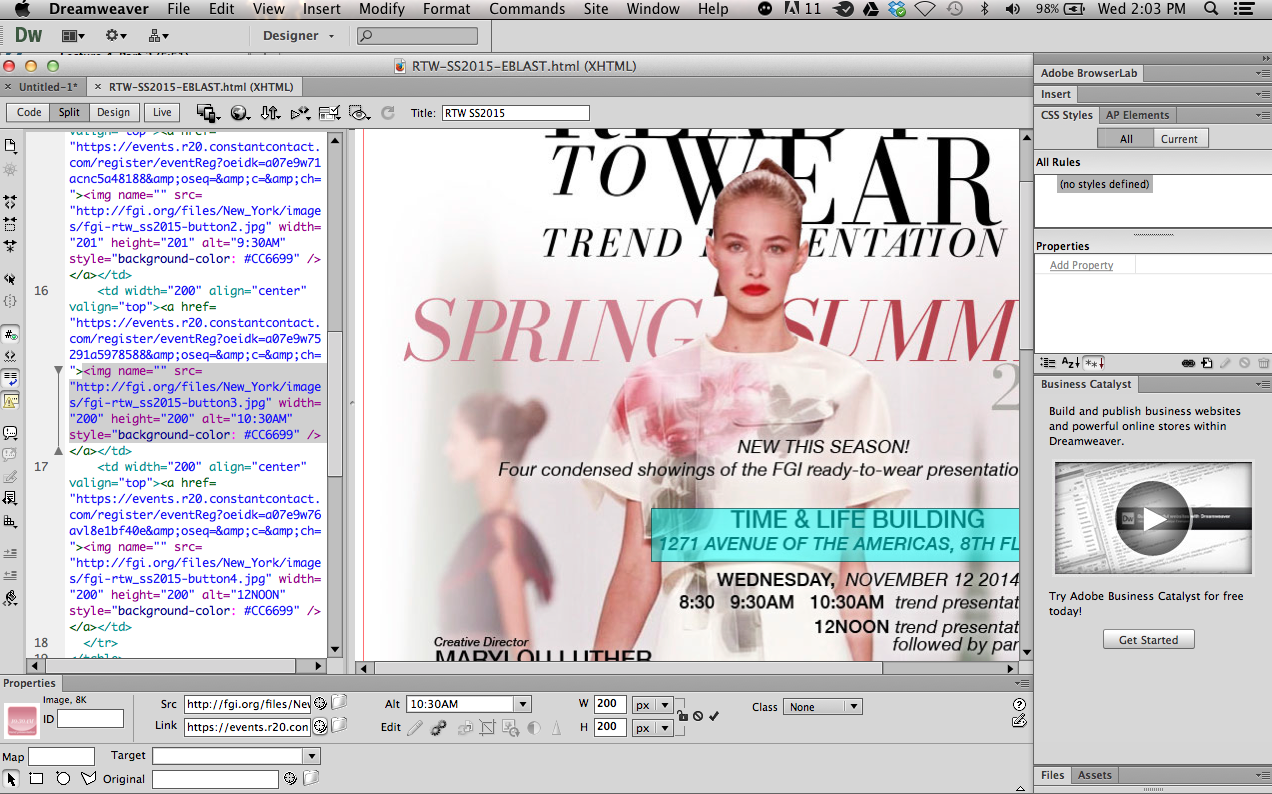Toggle Highlight Invalid Code icon
The height and width of the screenshot is (794, 1272).
[11, 355]
